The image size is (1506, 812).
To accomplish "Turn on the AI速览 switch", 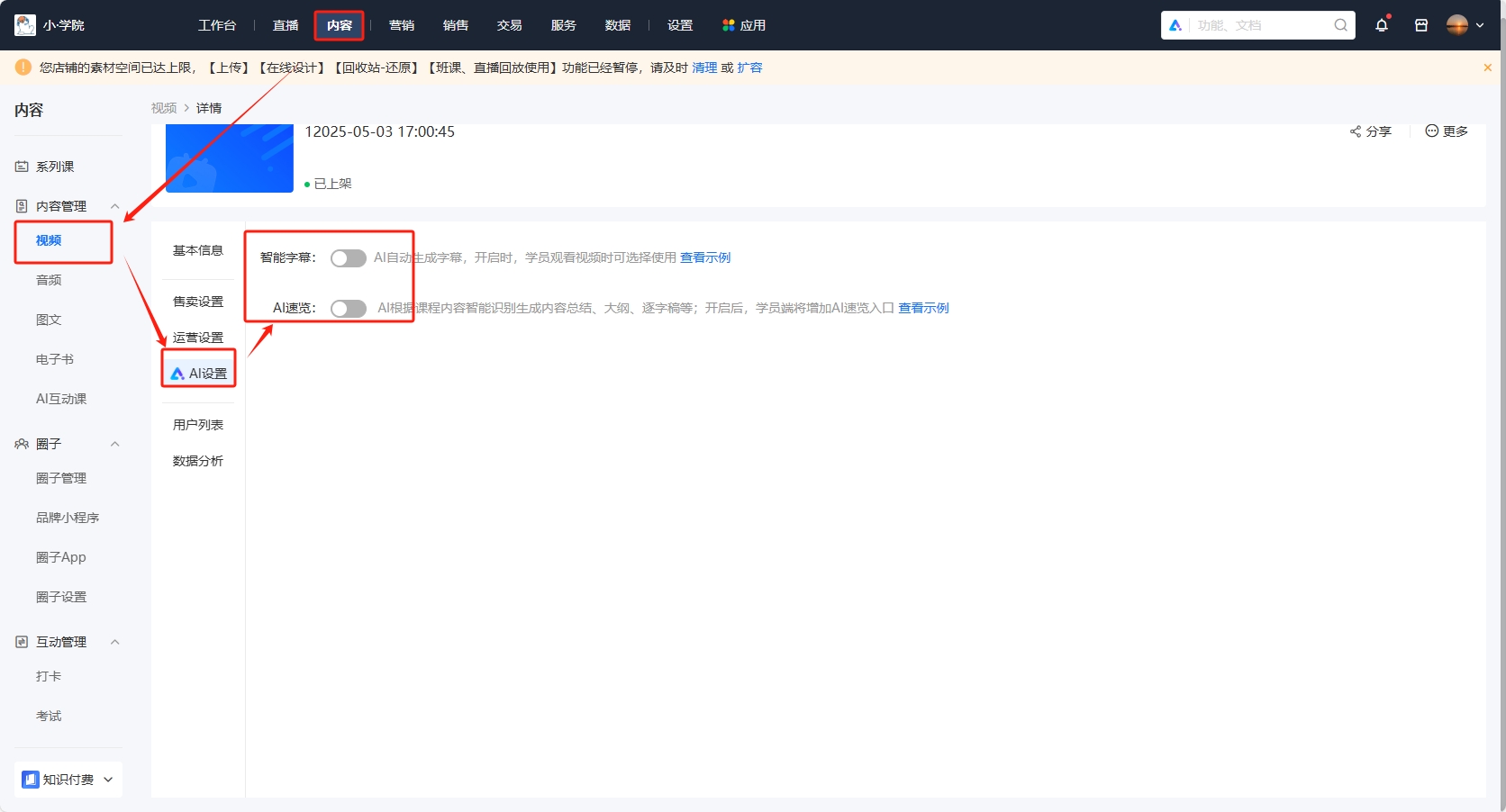I will click(348, 308).
